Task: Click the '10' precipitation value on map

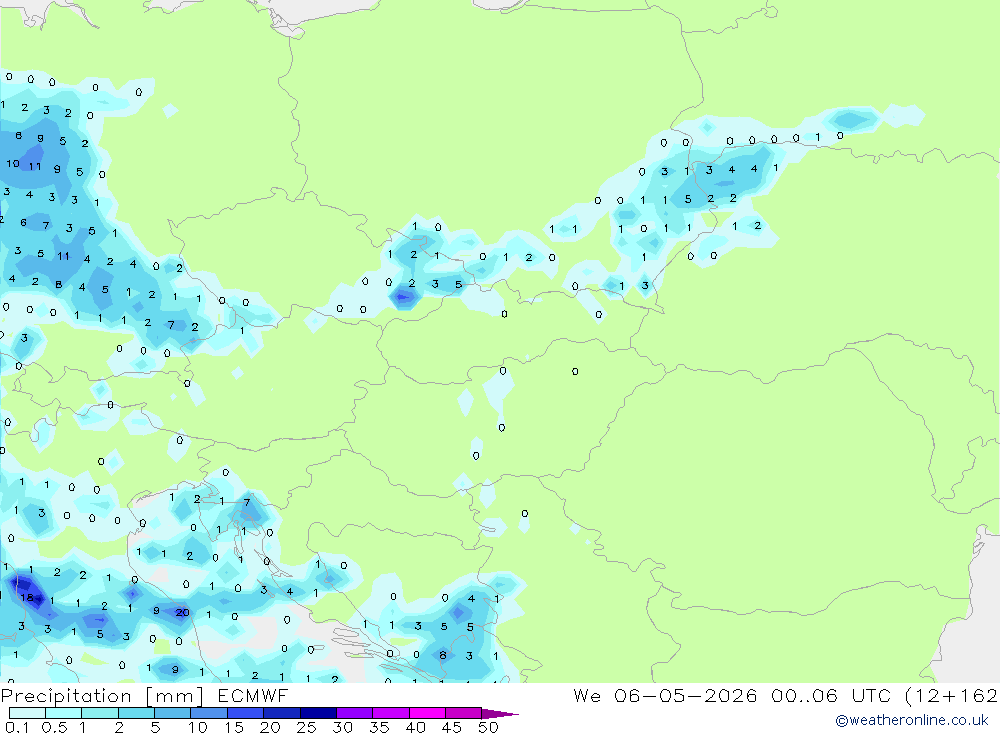Action: coord(13,164)
